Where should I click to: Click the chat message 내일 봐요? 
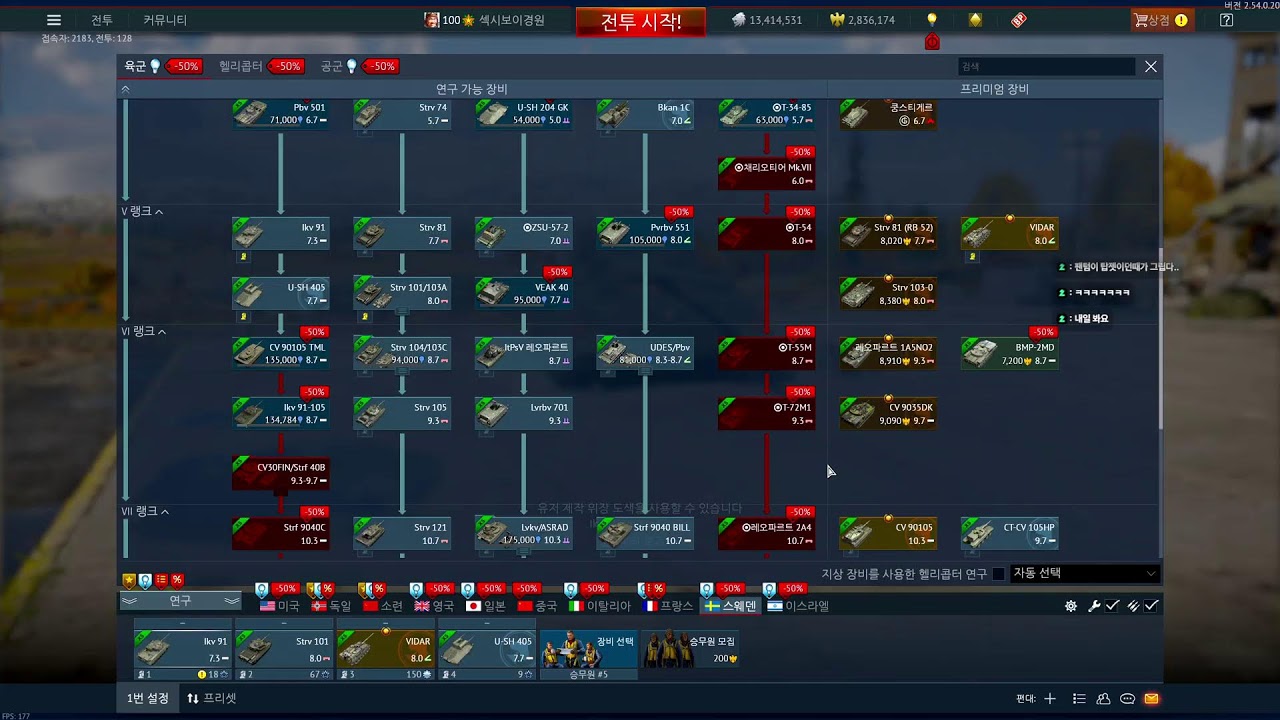pyautogui.click(x=1090, y=319)
